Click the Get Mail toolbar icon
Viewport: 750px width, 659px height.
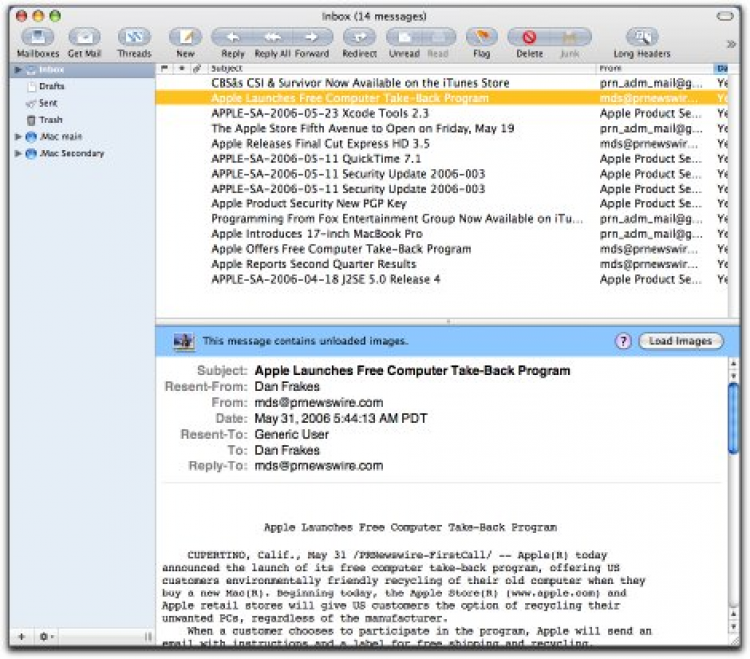click(x=85, y=37)
